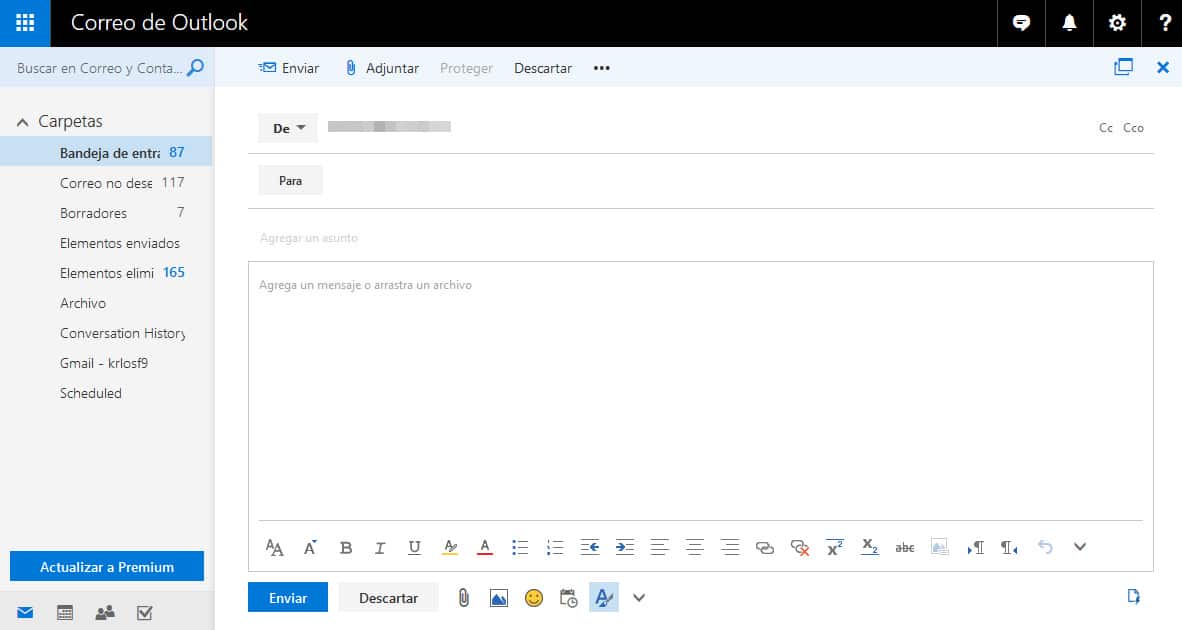Align text to the left
Viewport: 1182px width, 630px height.
[x=660, y=548]
